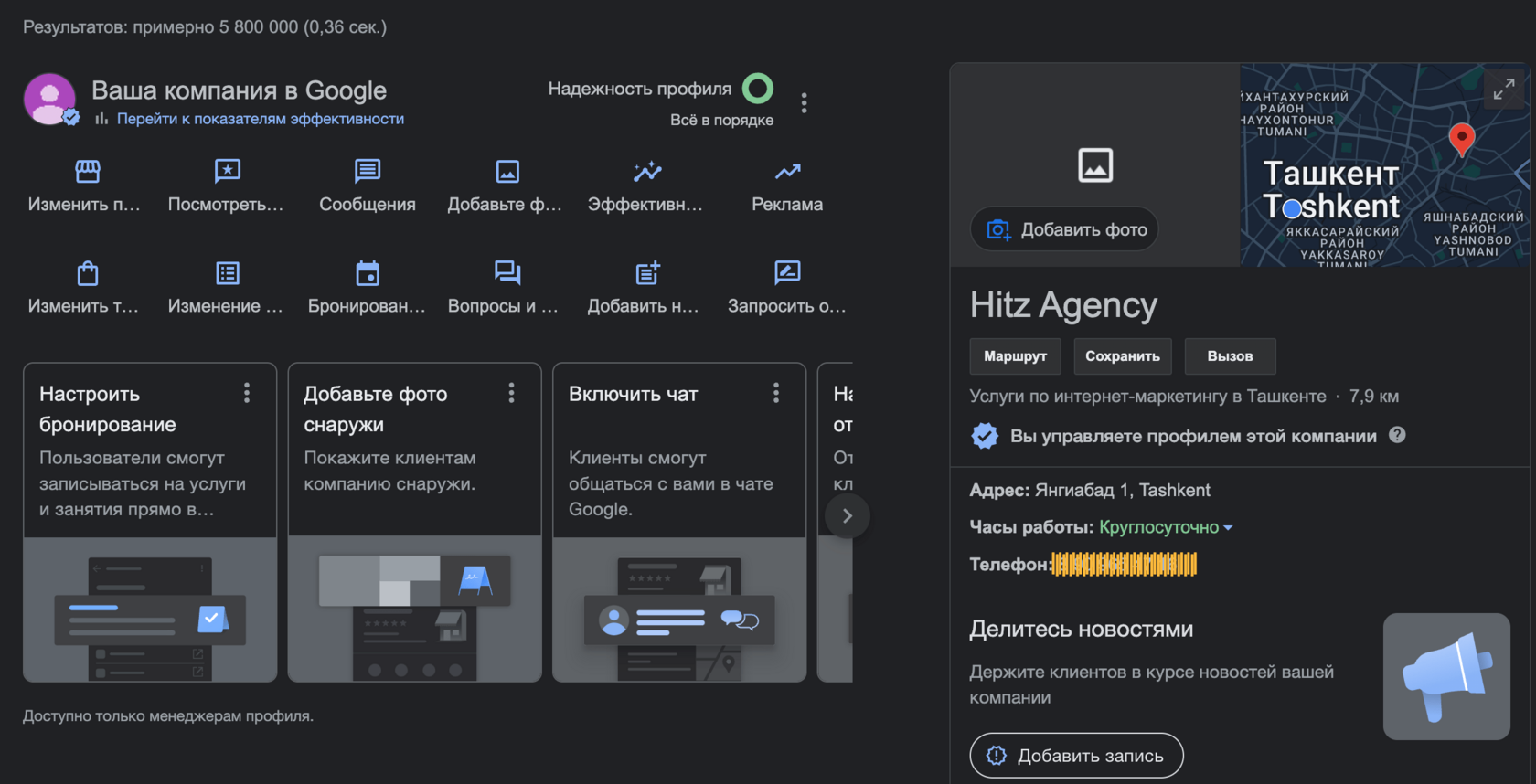Click the Advertising trend arrow icon
The height and width of the screenshot is (784, 1536).
coord(787,171)
